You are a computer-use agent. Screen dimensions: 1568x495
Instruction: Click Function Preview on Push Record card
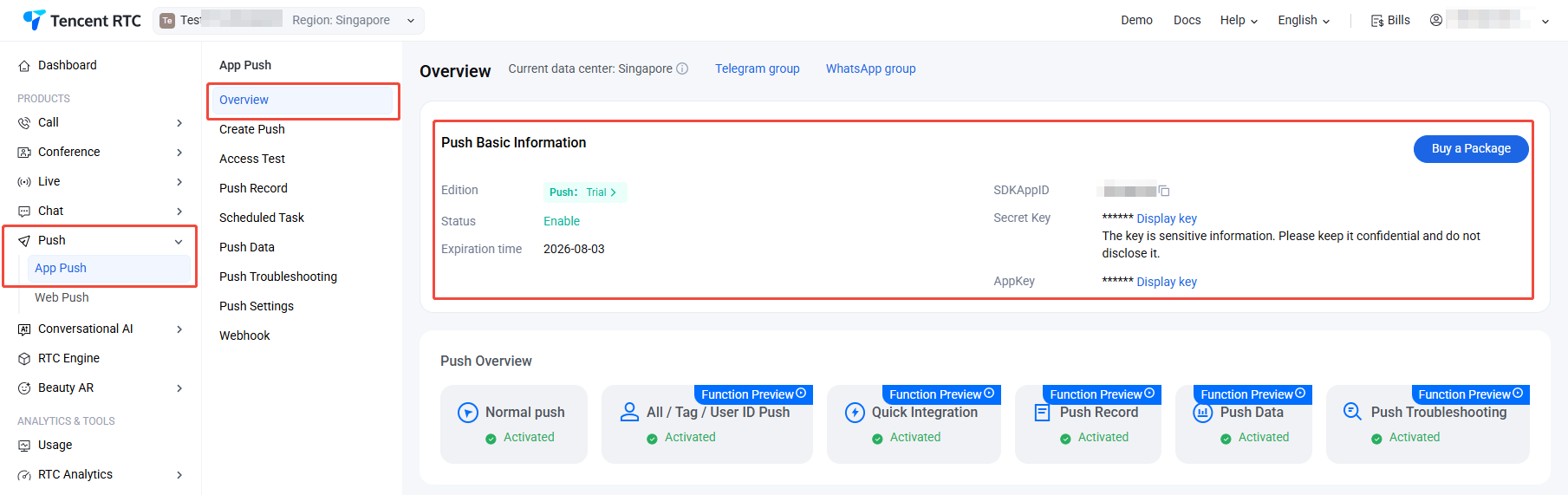coord(1102,394)
